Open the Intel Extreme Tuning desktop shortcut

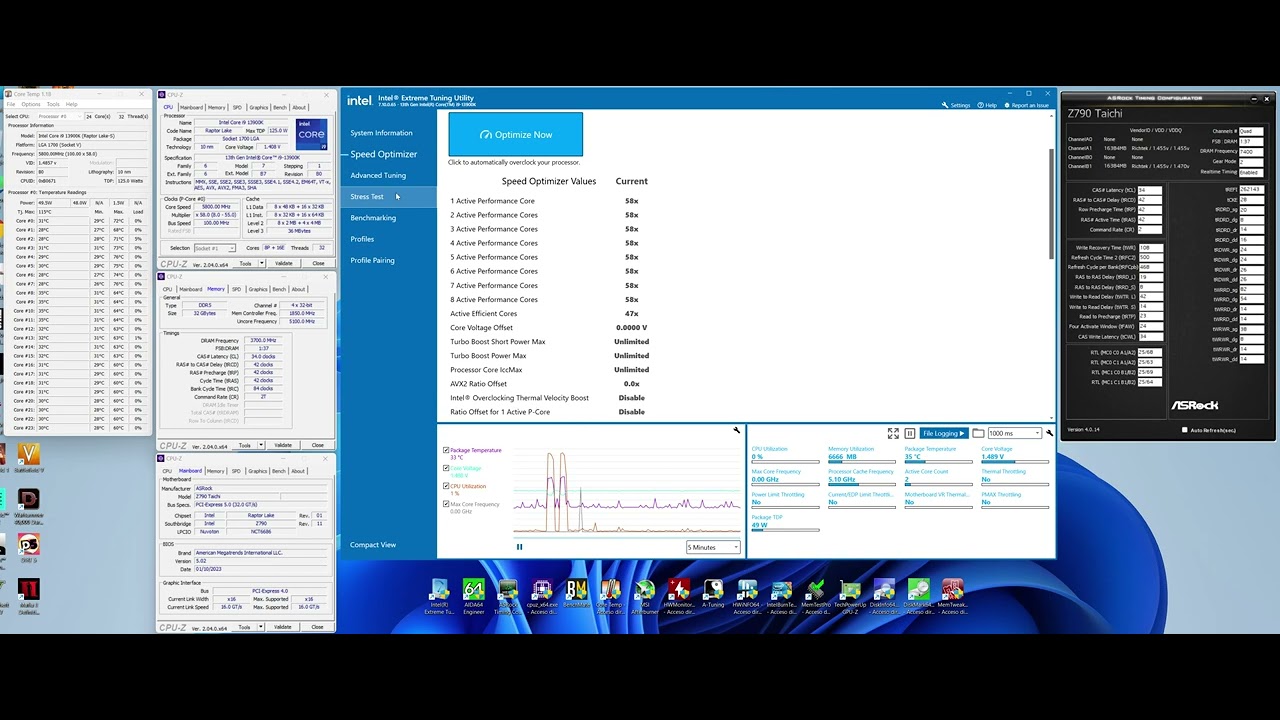click(439, 596)
